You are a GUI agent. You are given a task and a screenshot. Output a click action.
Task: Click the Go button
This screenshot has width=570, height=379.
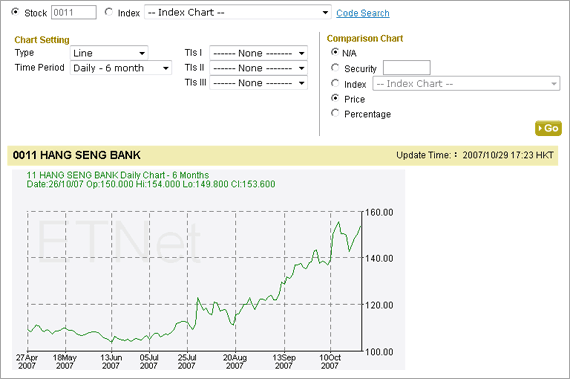pyautogui.click(x=548, y=128)
